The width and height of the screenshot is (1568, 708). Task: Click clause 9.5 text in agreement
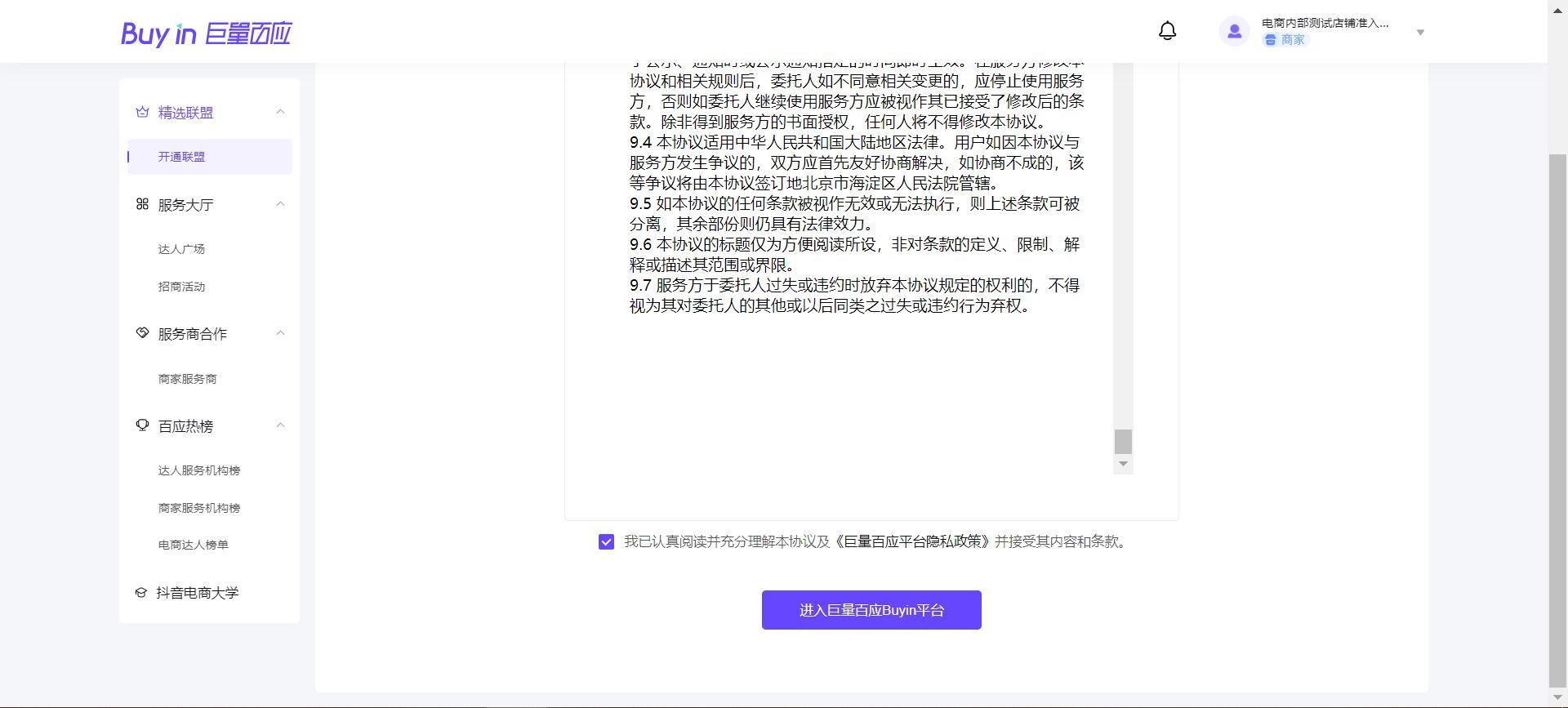coord(855,214)
